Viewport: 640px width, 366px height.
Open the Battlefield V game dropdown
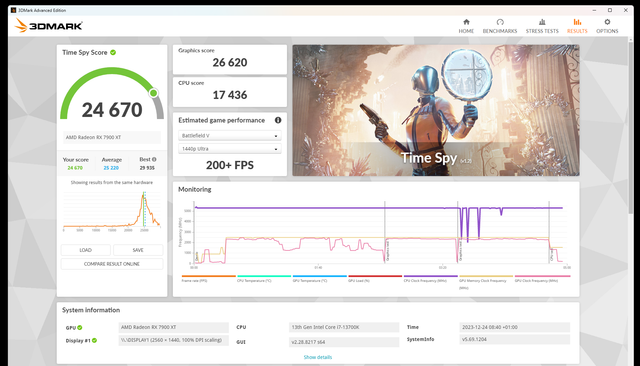click(x=229, y=135)
